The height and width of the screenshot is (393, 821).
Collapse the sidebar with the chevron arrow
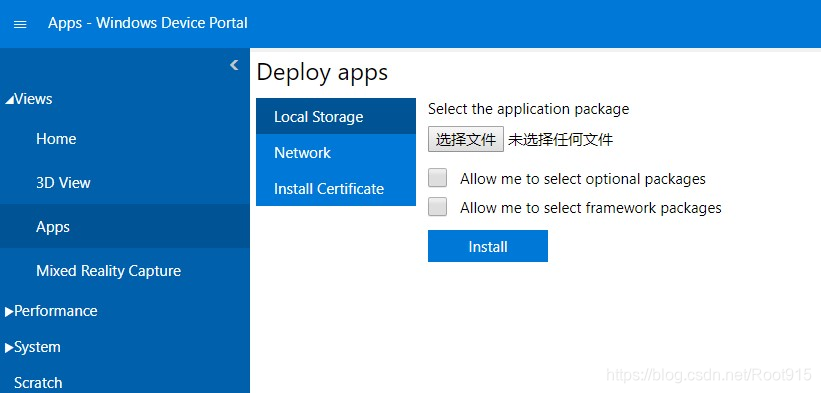coord(234,65)
